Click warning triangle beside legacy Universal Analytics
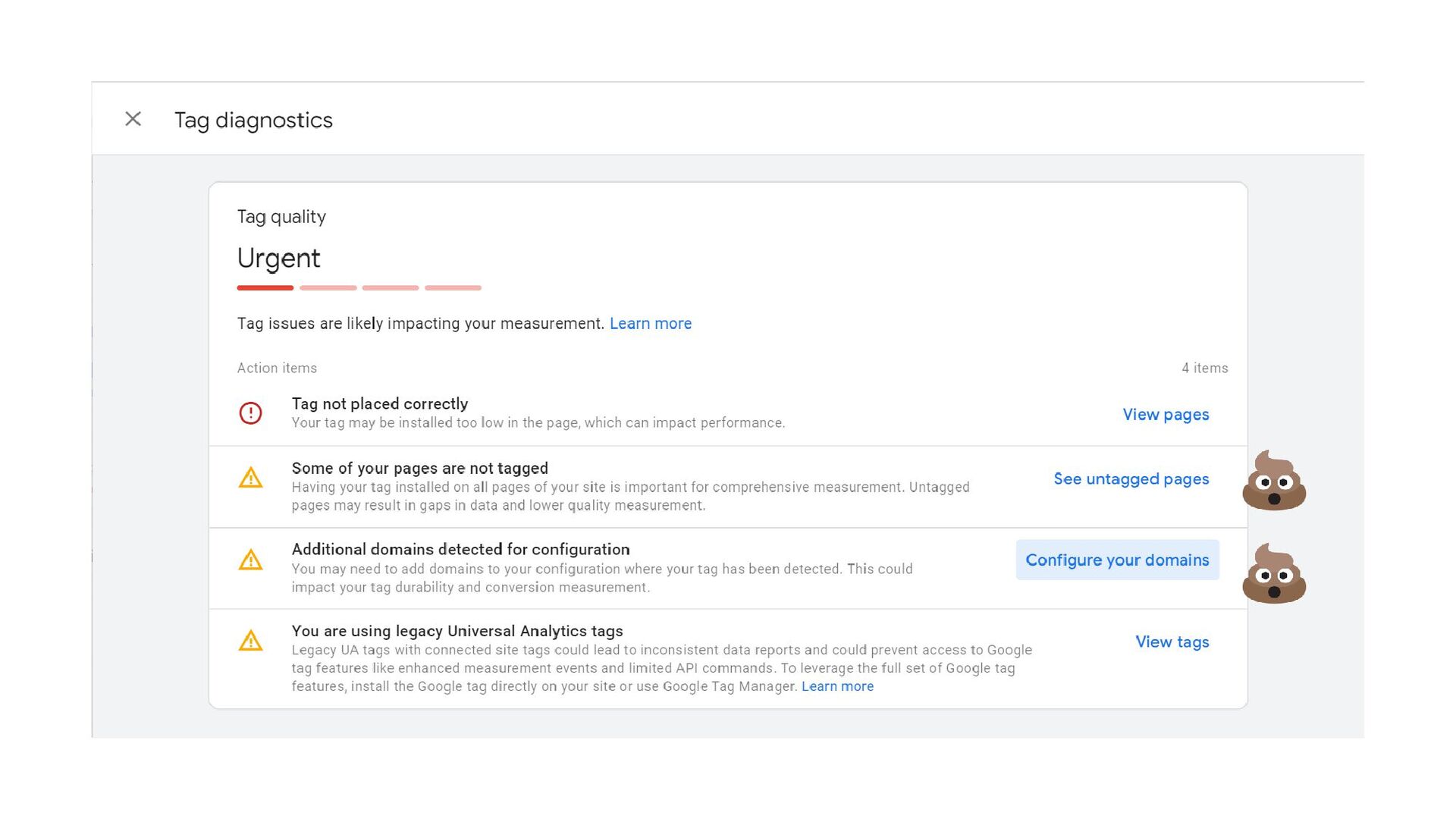The height and width of the screenshot is (819, 1456). (250, 641)
